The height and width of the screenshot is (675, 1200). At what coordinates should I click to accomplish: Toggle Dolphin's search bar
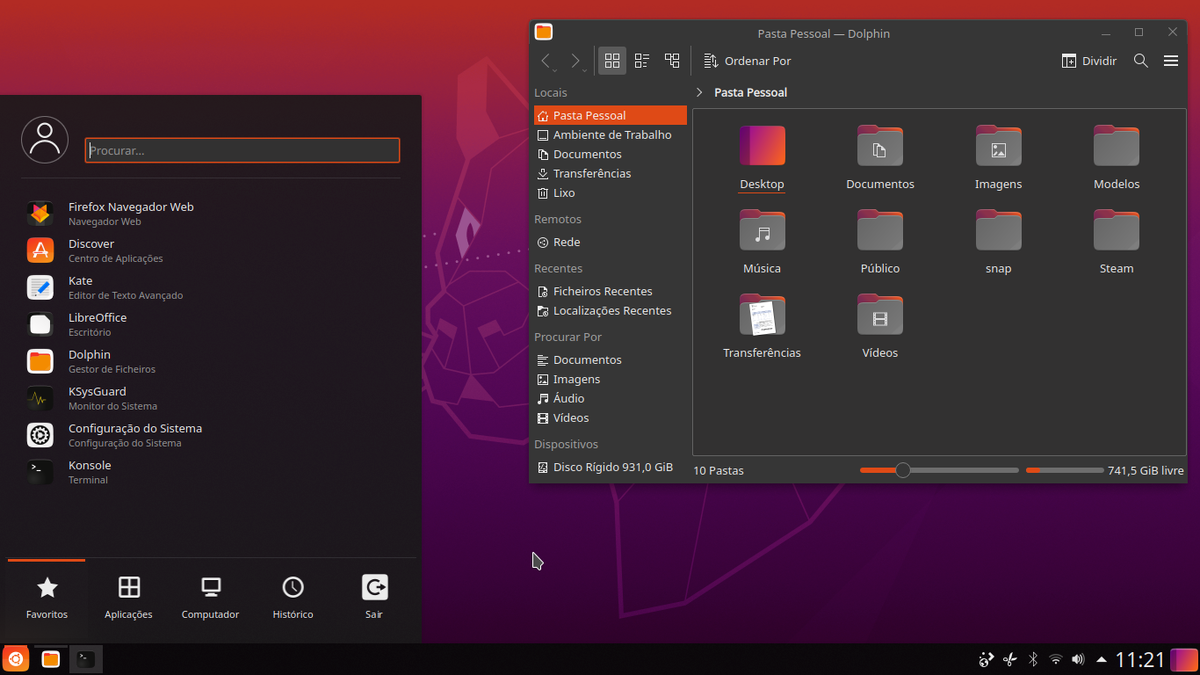pyautogui.click(x=1140, y=60)
